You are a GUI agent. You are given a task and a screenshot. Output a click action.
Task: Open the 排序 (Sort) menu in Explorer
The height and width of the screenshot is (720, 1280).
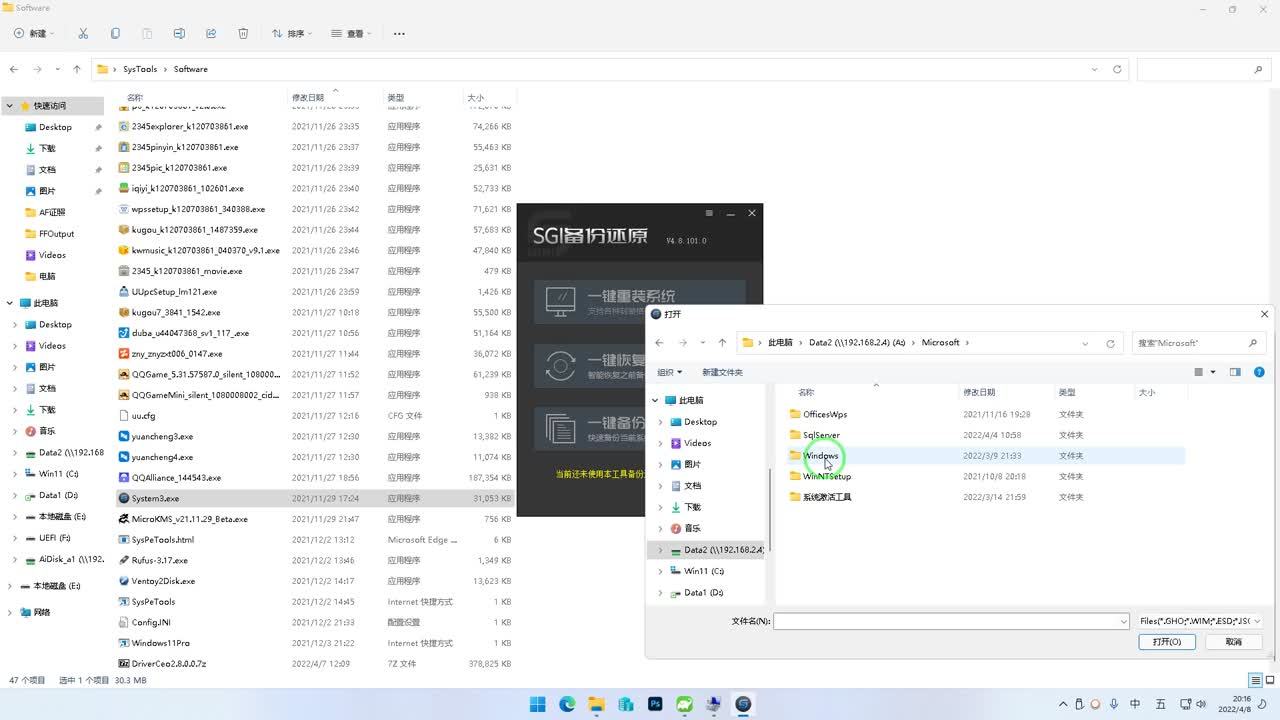[x=292, y=33]
